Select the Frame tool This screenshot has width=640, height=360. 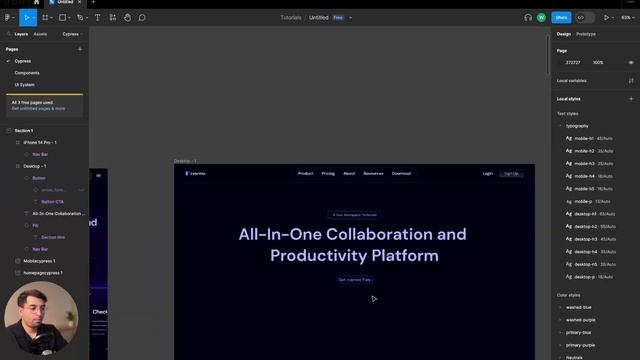(x=45, y=18)
